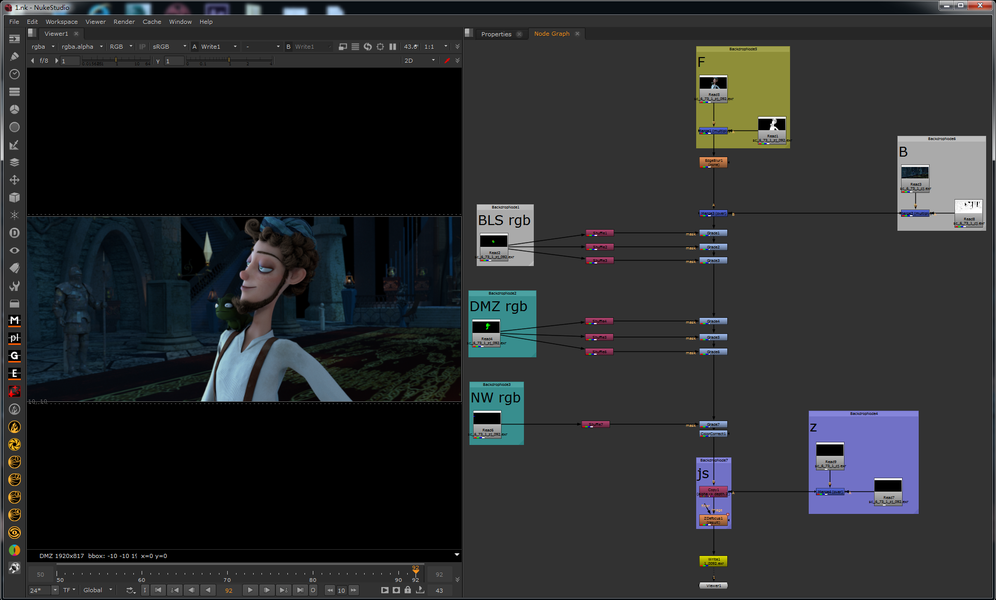Image resolution: width=996 pixels, height=600 pixels.
Task: Open the Keyer nodes toolbar icon
Action: [x=14, y=145]
